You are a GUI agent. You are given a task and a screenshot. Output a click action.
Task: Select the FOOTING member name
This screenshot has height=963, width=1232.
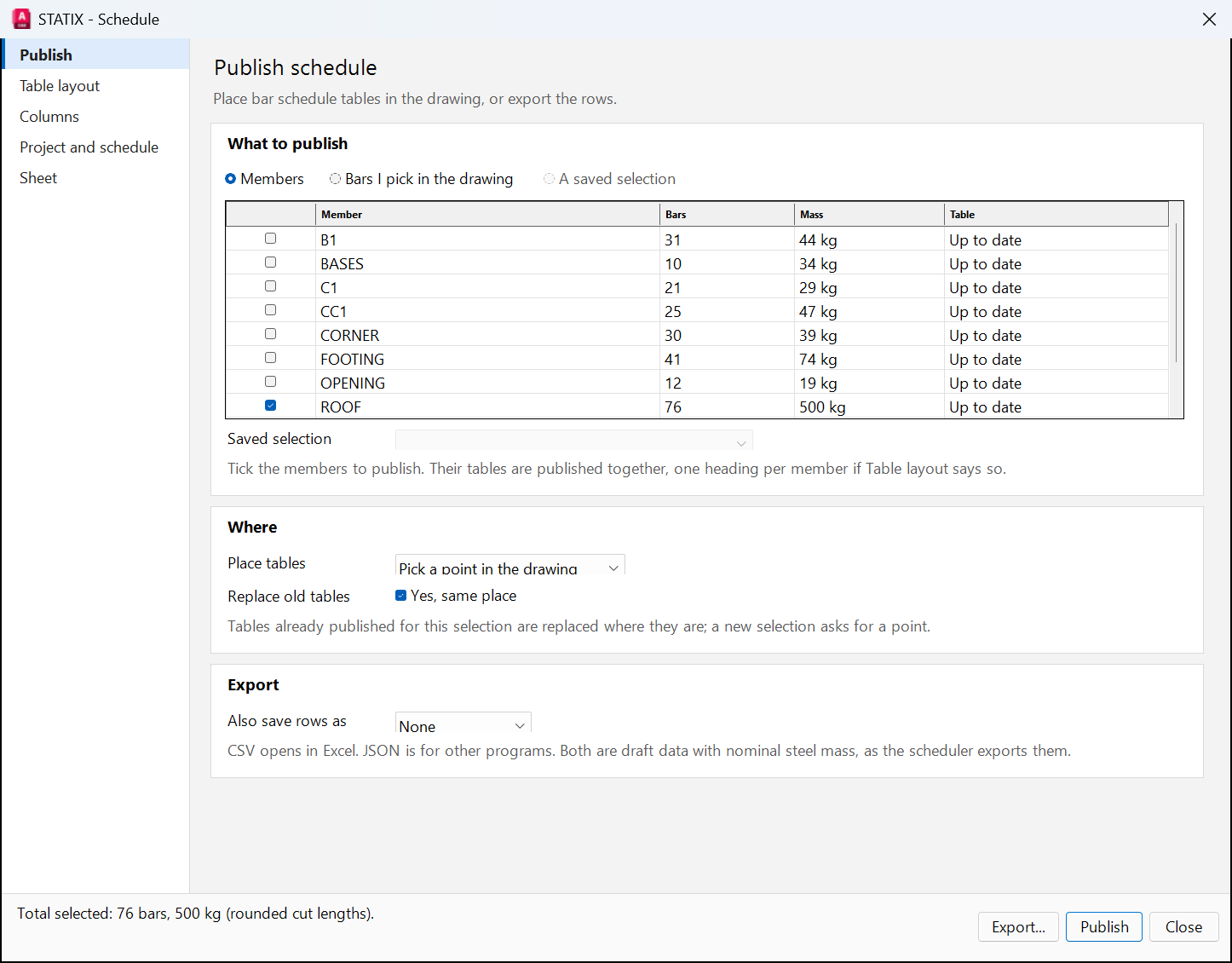pos(352,360)
